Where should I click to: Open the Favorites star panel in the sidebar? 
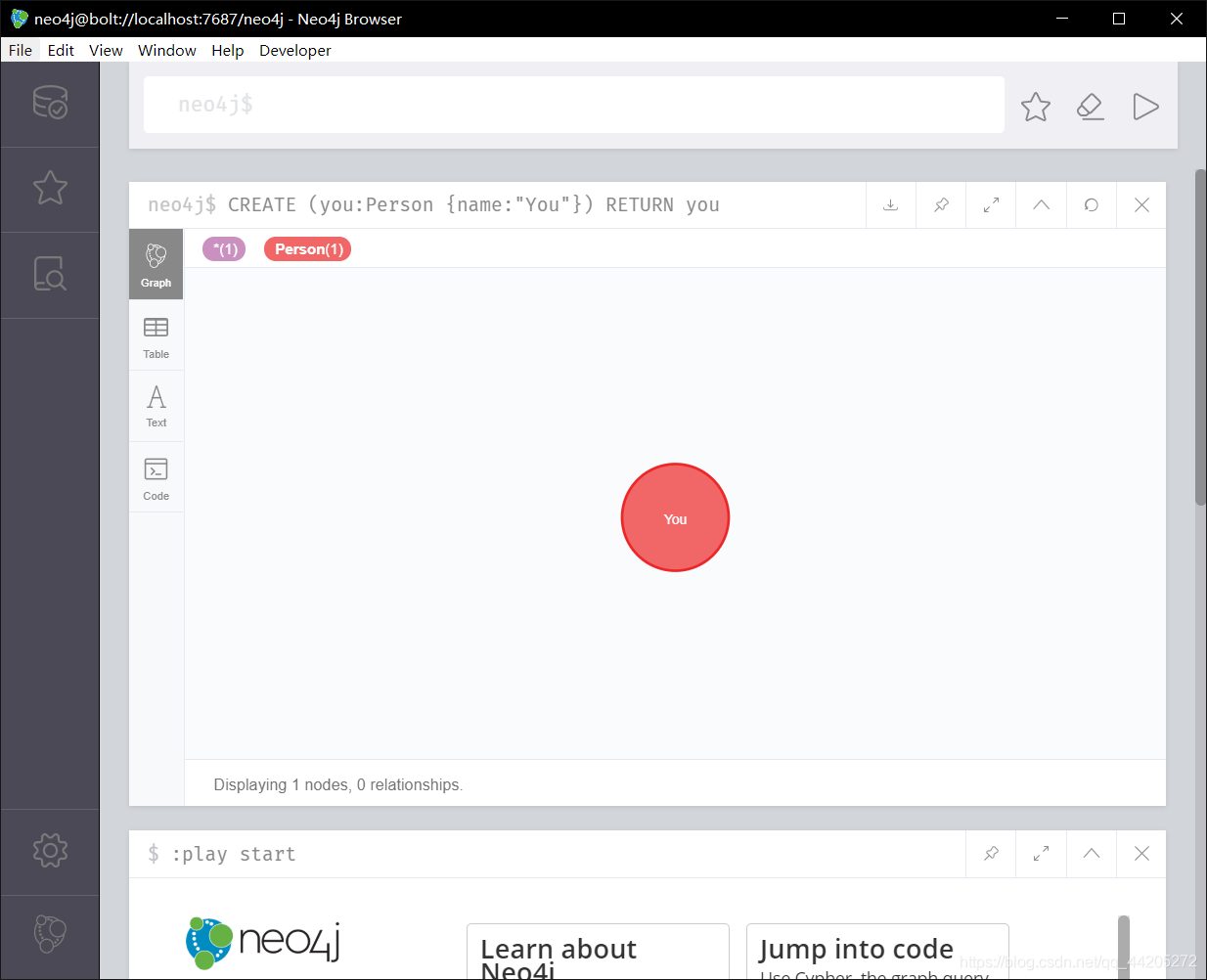click(50, 188)
